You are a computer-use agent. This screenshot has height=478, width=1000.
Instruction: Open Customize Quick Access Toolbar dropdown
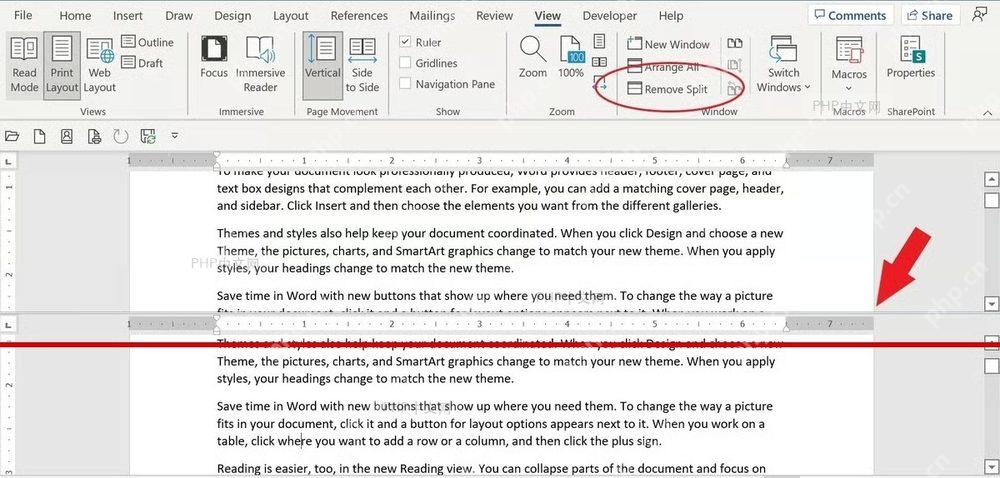175,136
